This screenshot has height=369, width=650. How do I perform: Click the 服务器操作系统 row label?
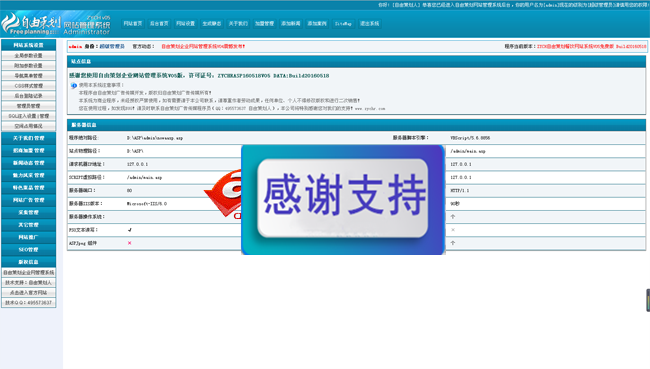point(87,217)
